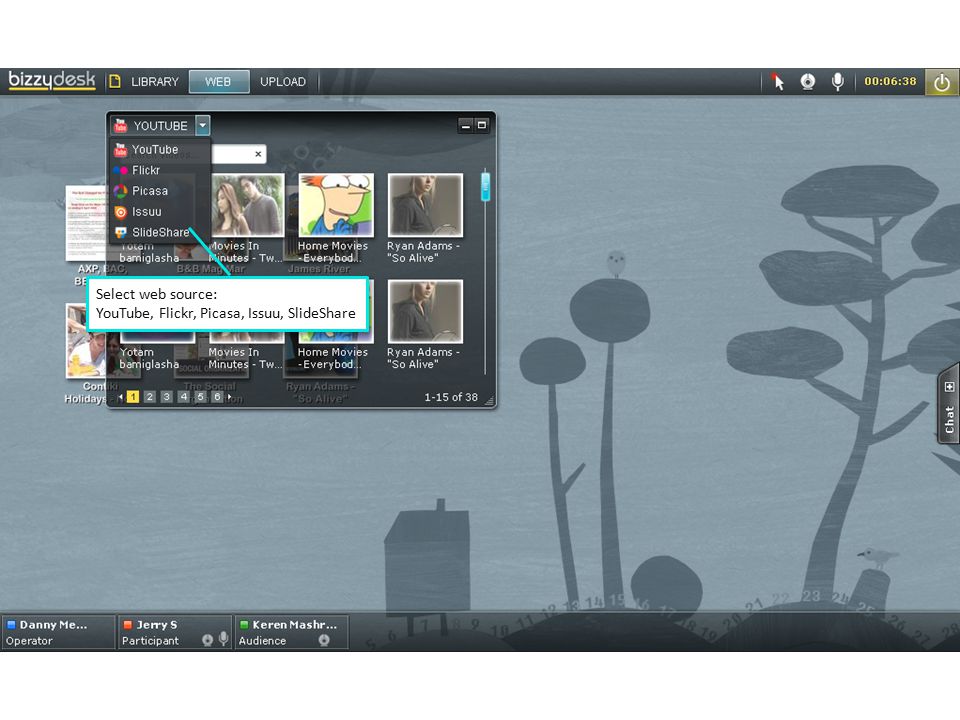Open the LIBRARY tab
960x720 pixels.
click(x=155, y=81)
